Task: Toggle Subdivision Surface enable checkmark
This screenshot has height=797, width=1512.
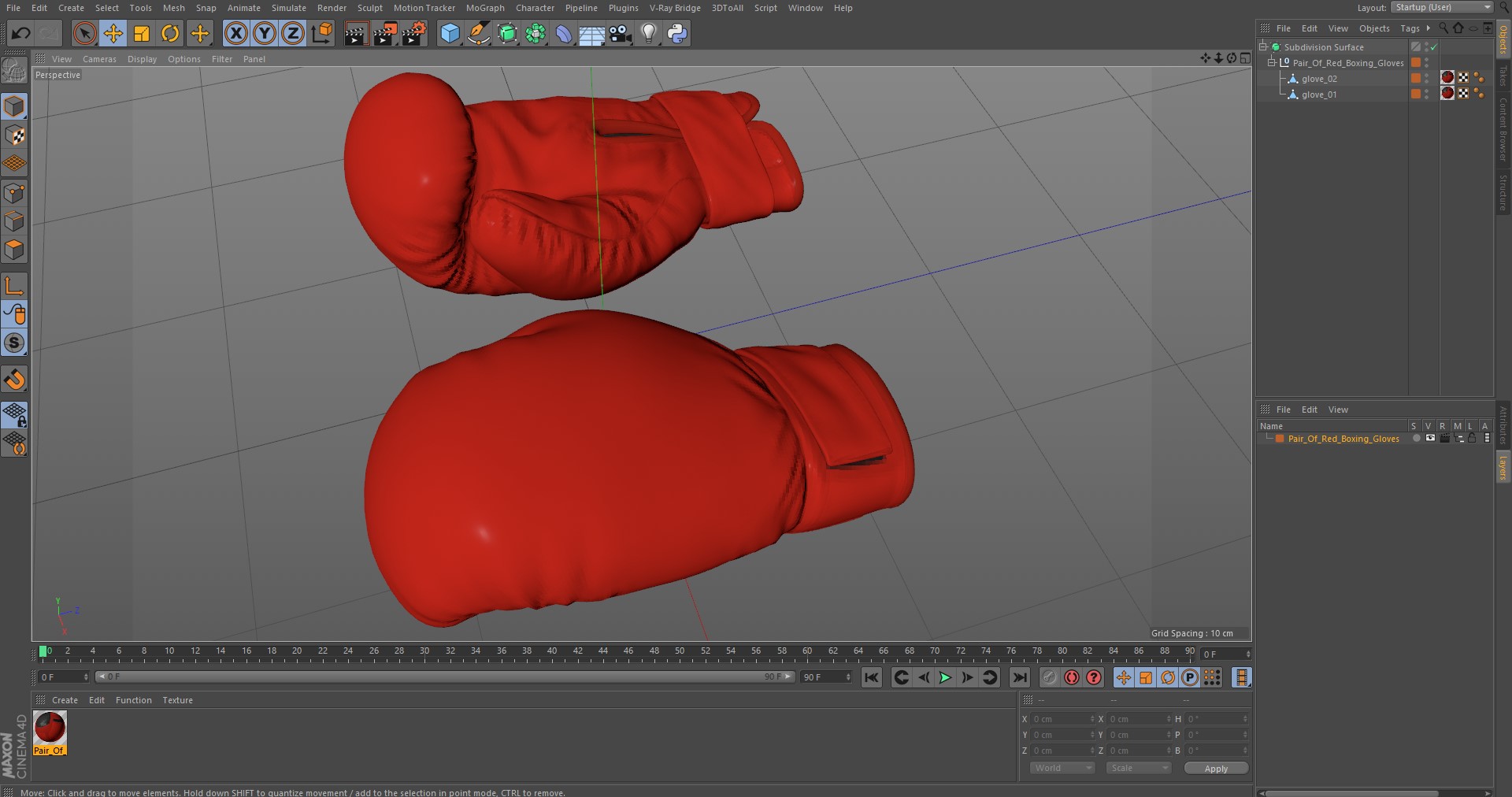Action: [1434, 47]
